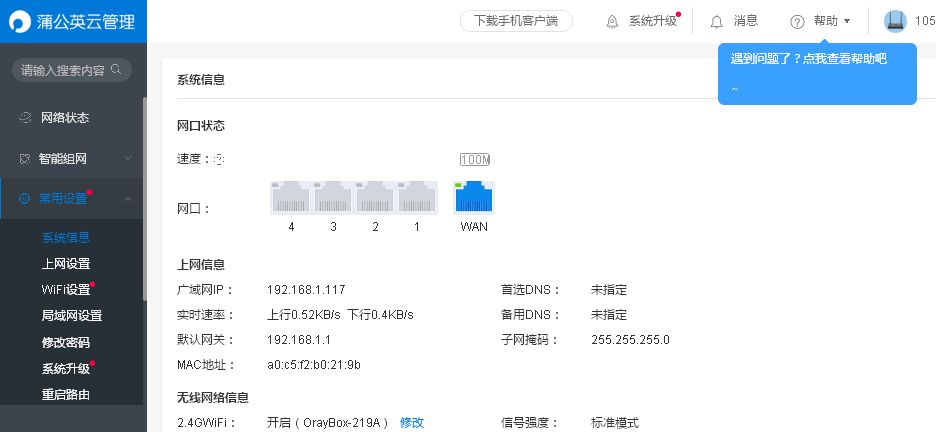The width and height of the screenshot is (936, 432).
Task: Click subnet mask 255.255.255.0
Action: pyautogui.click(x=630, y=340)
